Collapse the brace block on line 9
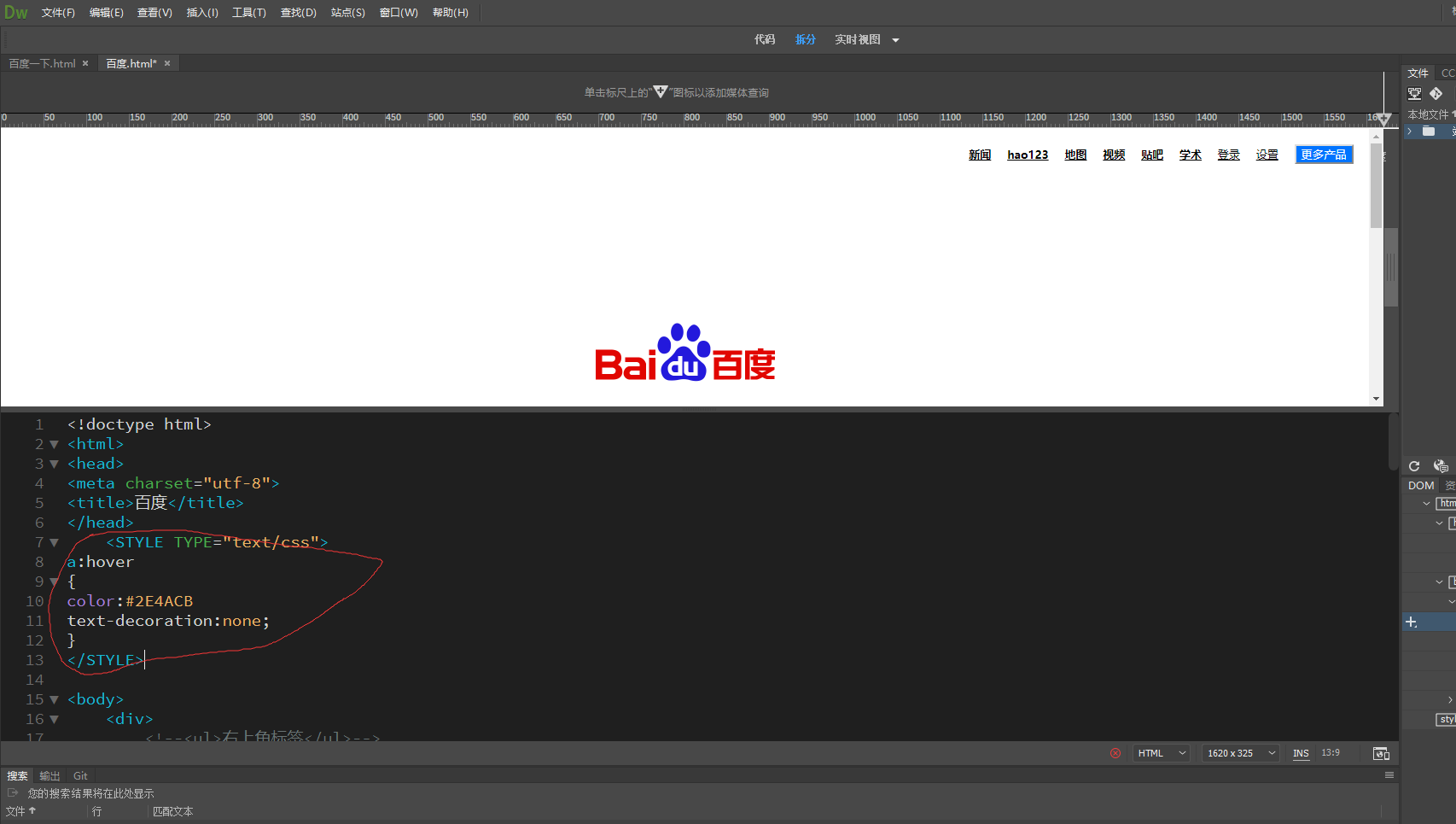 coord(55,581)
